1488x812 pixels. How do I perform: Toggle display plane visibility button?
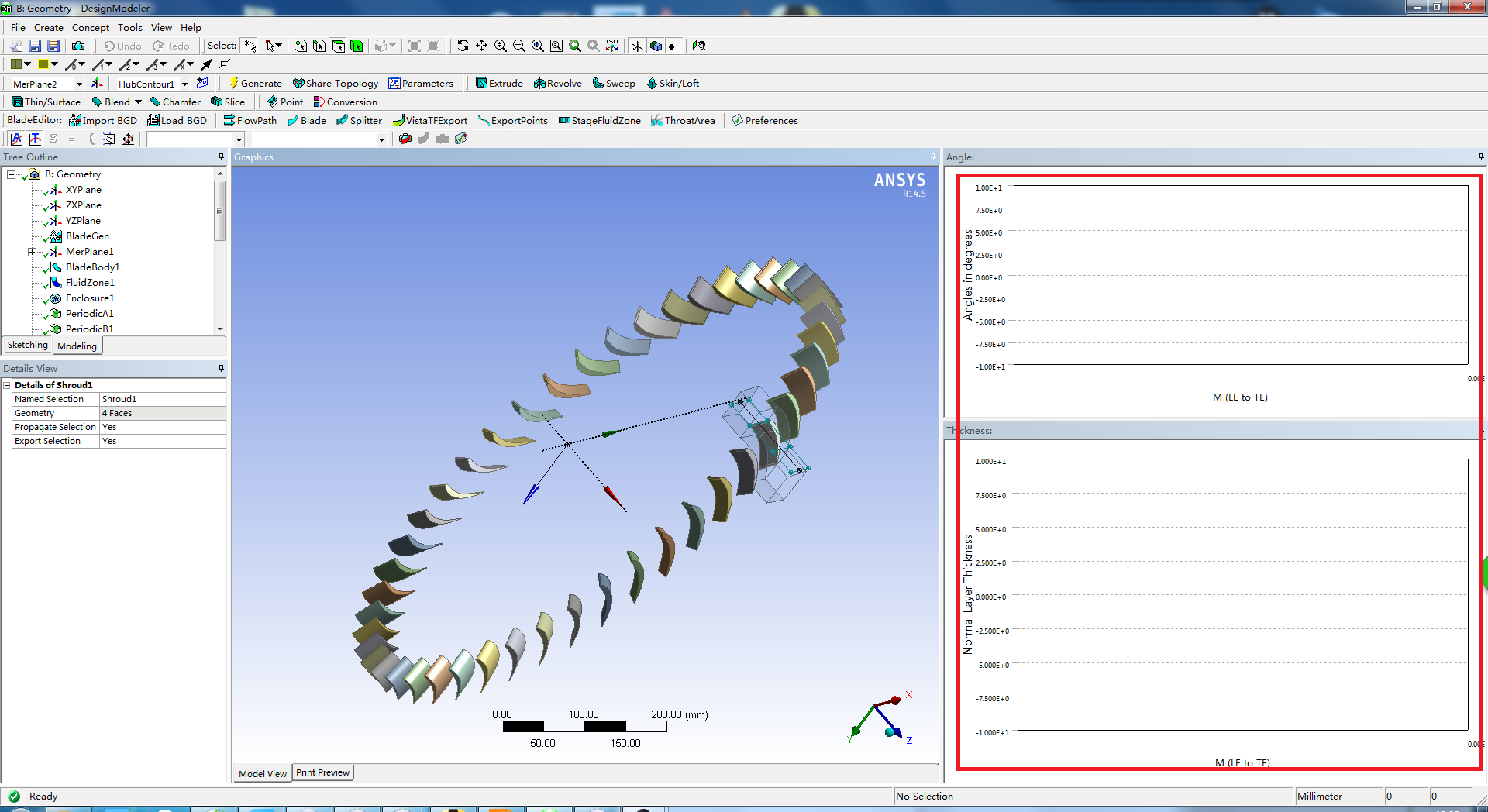point(637,46)
